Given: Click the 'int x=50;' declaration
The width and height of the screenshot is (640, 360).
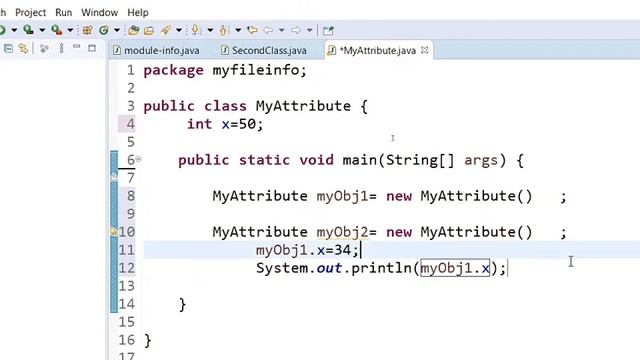Looking at the screenshot, I should tap(225, 124).
